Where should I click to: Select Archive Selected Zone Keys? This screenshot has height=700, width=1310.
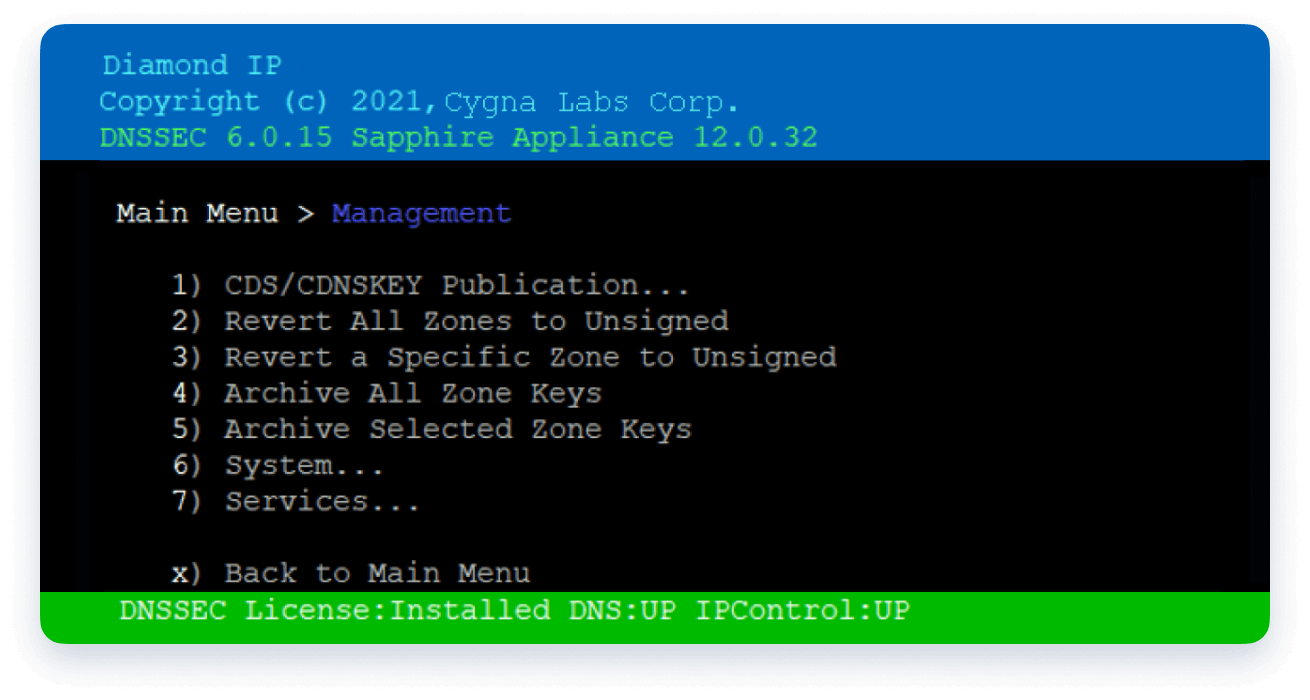coord(458,429)
